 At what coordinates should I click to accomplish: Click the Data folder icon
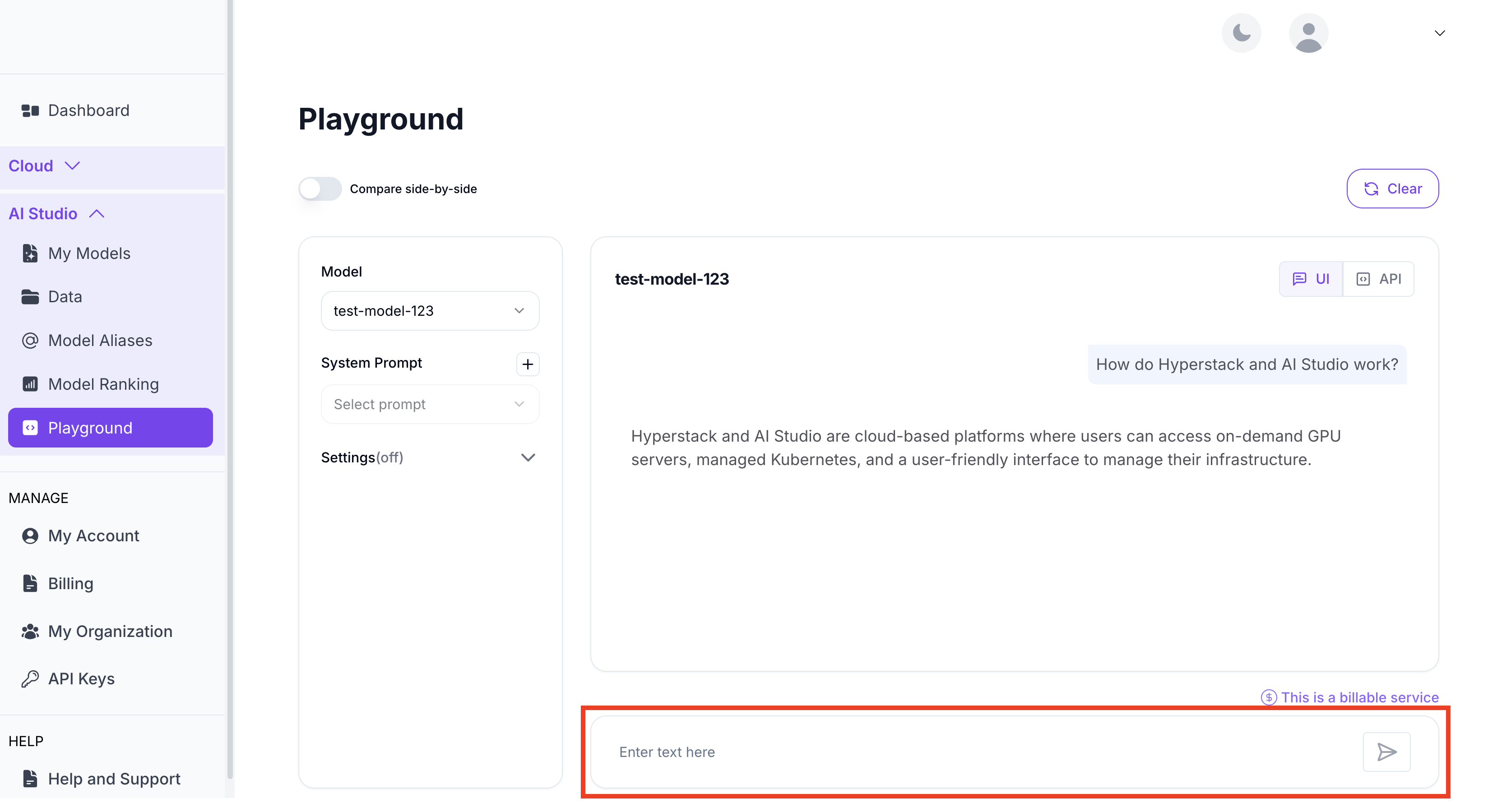(30, 297)
